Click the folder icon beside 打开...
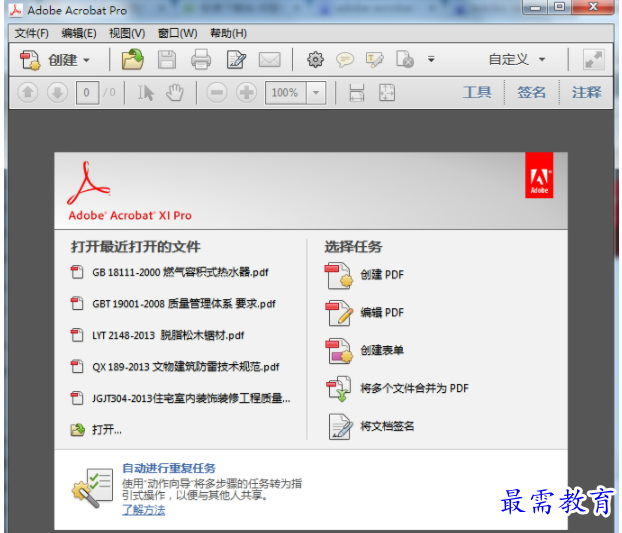This screenshot has width=622, height=533. click(78, 430)
